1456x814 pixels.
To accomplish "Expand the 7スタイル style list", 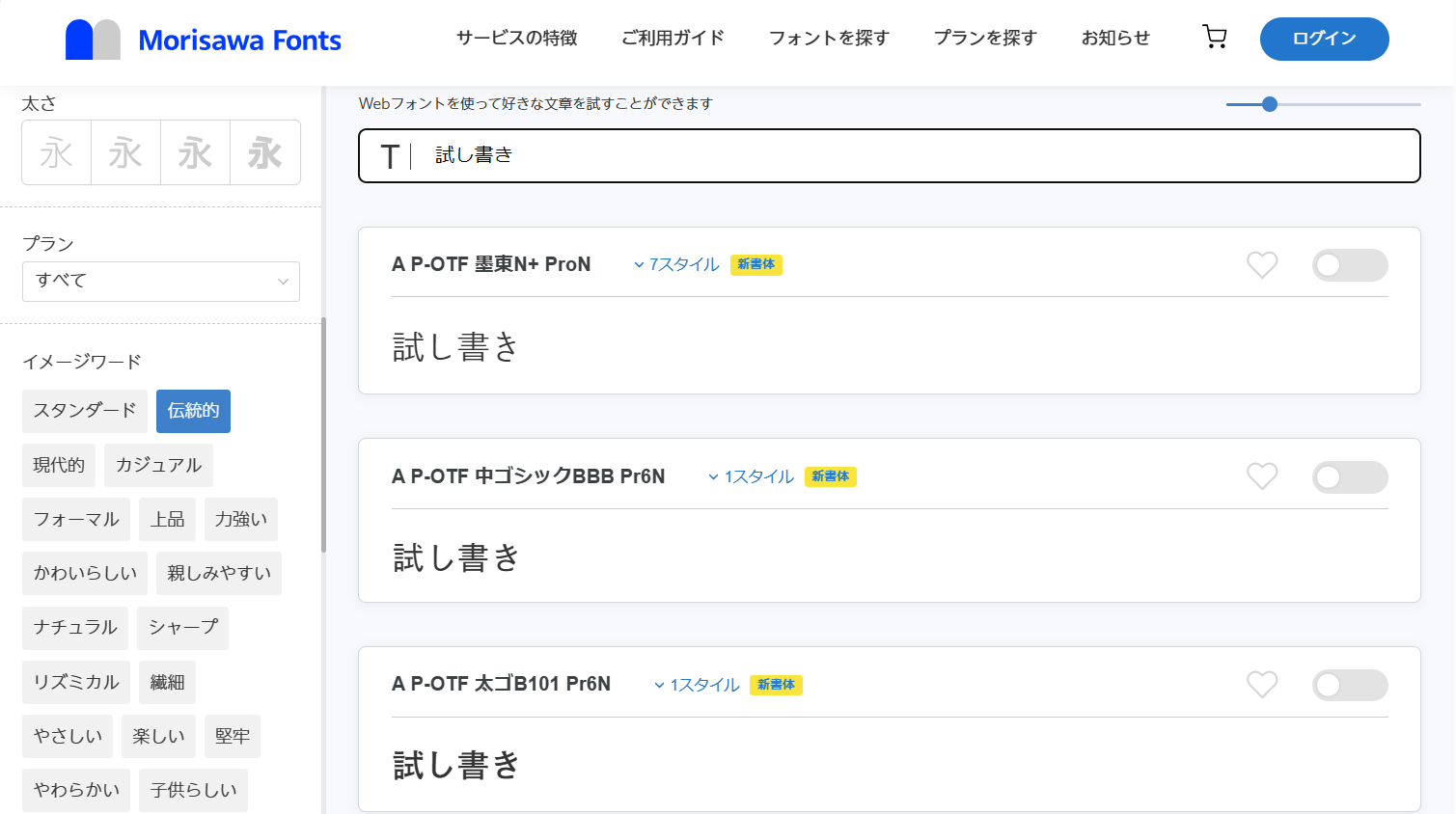I will [676, 264].
